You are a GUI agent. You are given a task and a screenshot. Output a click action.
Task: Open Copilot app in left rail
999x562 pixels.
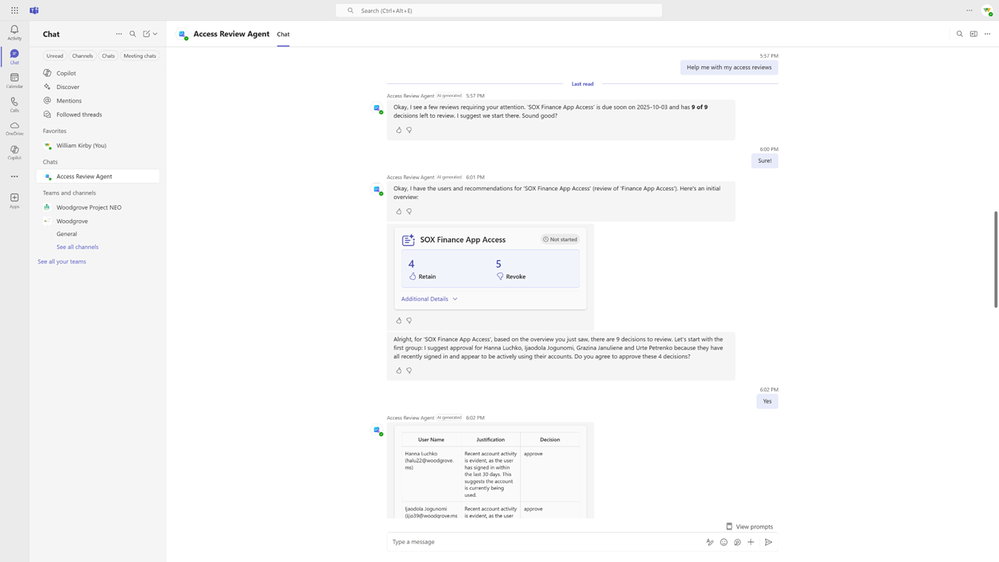pyautogui.click(x=14, y=152)
